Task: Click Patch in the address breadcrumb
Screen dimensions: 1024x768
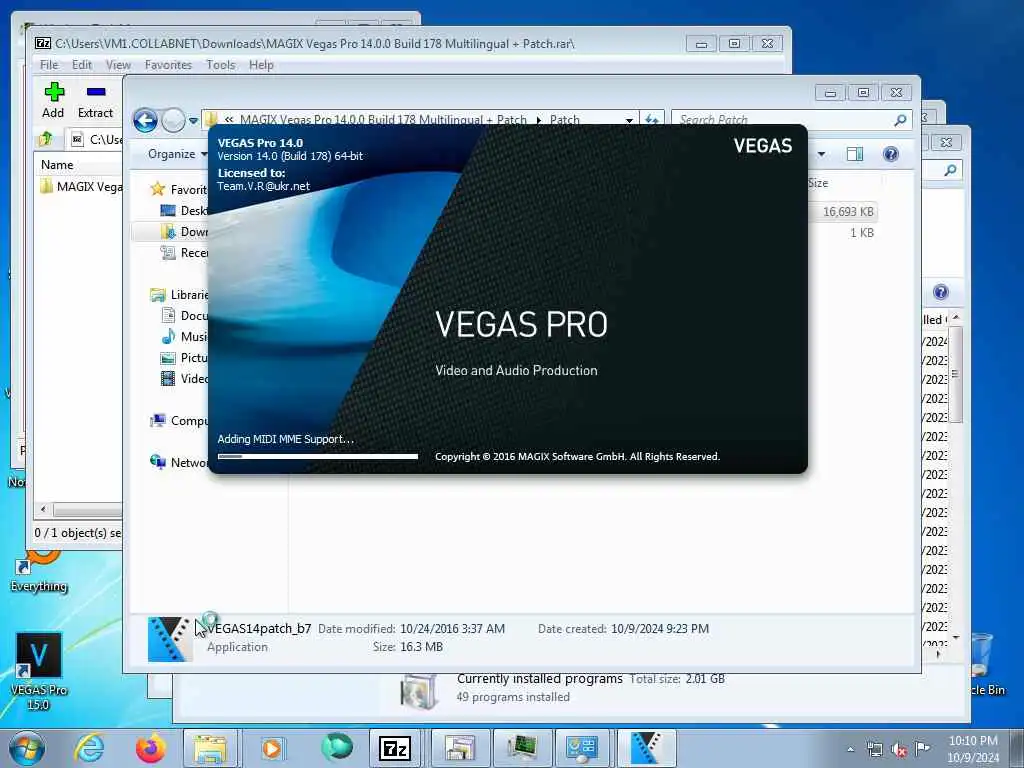Action: 564,120
